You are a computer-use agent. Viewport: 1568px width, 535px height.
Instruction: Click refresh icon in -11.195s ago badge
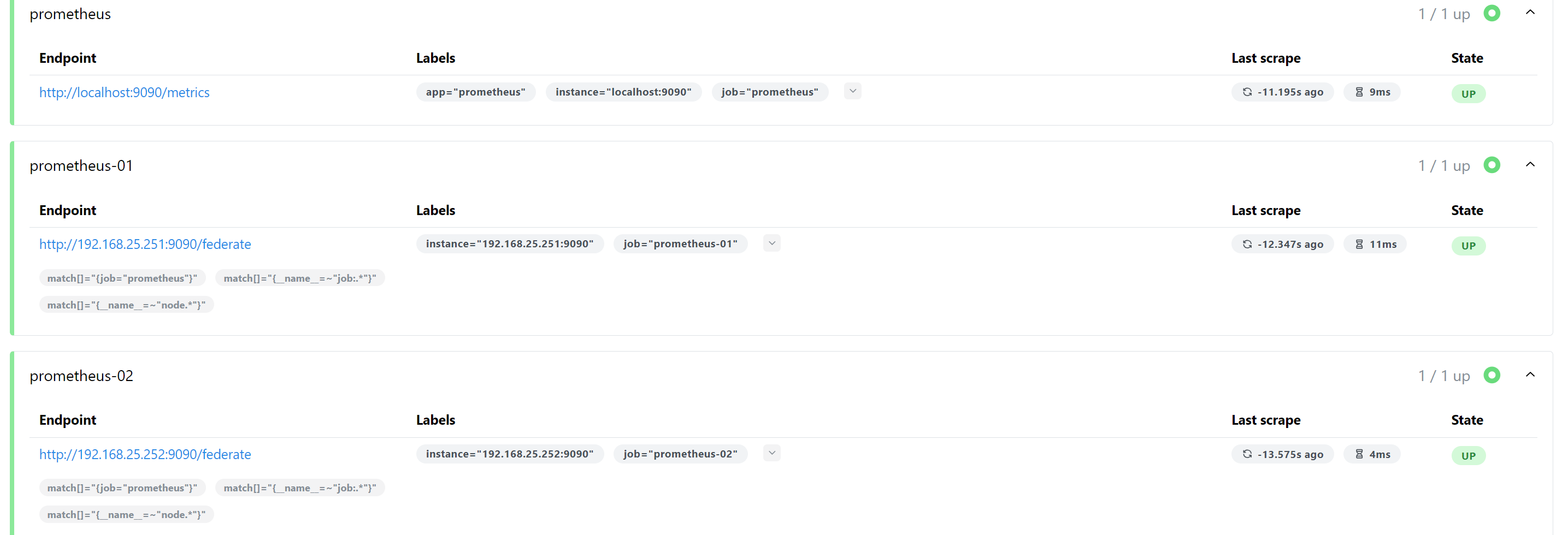(x=1247, y=92)
